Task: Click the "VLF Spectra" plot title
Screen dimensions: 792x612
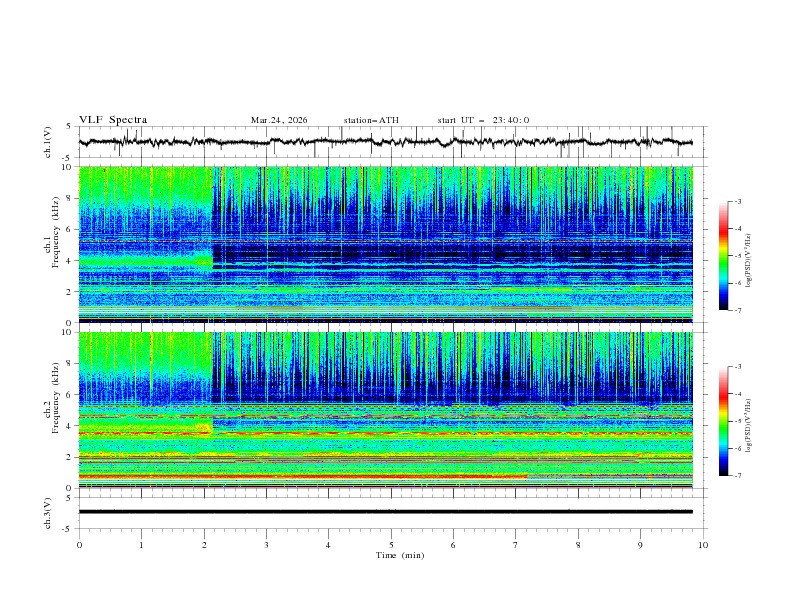Action: 113,120
